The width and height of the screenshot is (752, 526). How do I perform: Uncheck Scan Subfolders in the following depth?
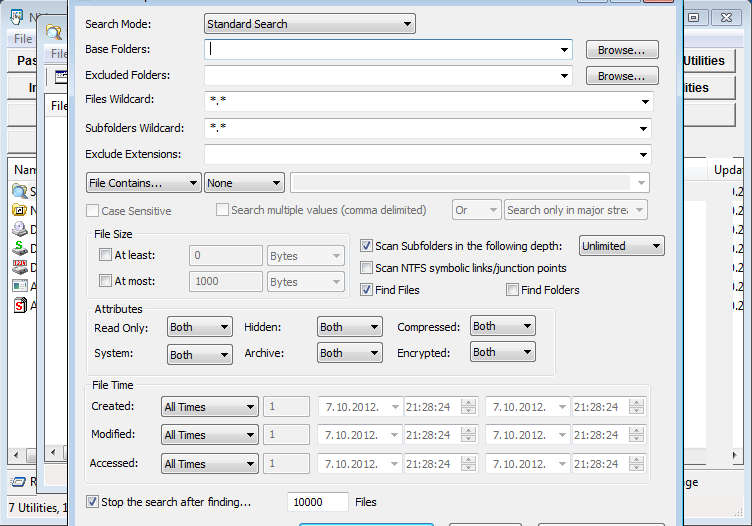tap(366, 246)
